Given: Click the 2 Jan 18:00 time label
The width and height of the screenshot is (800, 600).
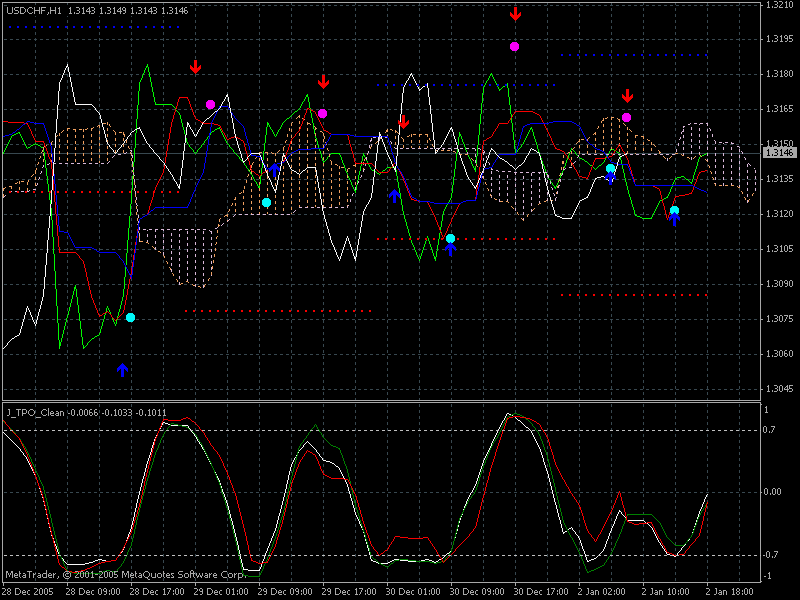Looking at the screenshot, I should coord(730,592).
